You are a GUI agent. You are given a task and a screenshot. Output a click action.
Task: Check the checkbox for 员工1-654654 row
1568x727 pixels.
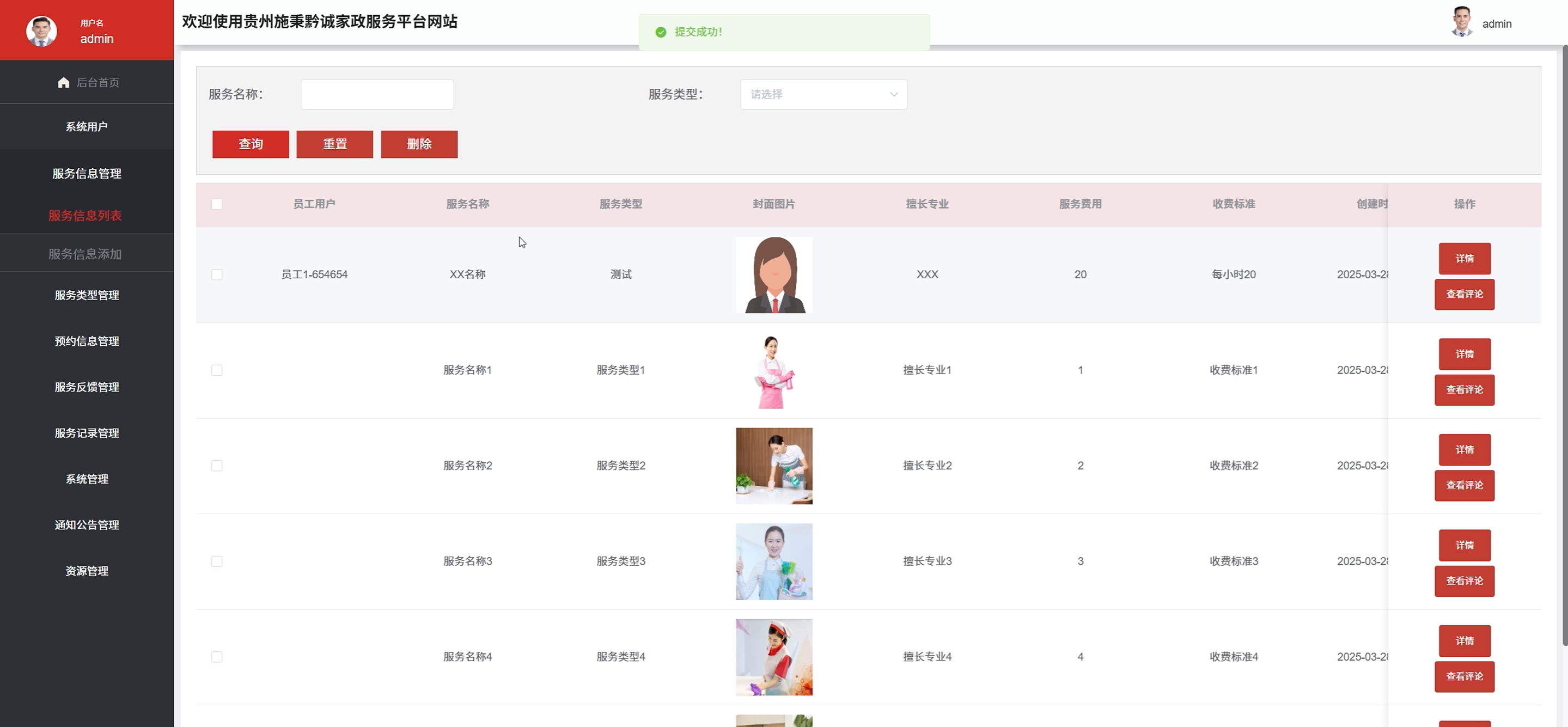[x=217, y=274]
